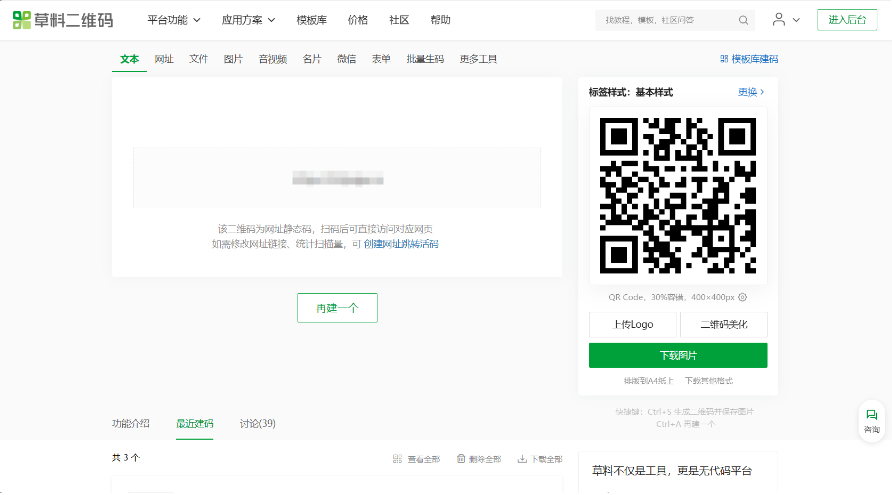Select the 文件 tab
892x495 pixels.
[199, 59]
